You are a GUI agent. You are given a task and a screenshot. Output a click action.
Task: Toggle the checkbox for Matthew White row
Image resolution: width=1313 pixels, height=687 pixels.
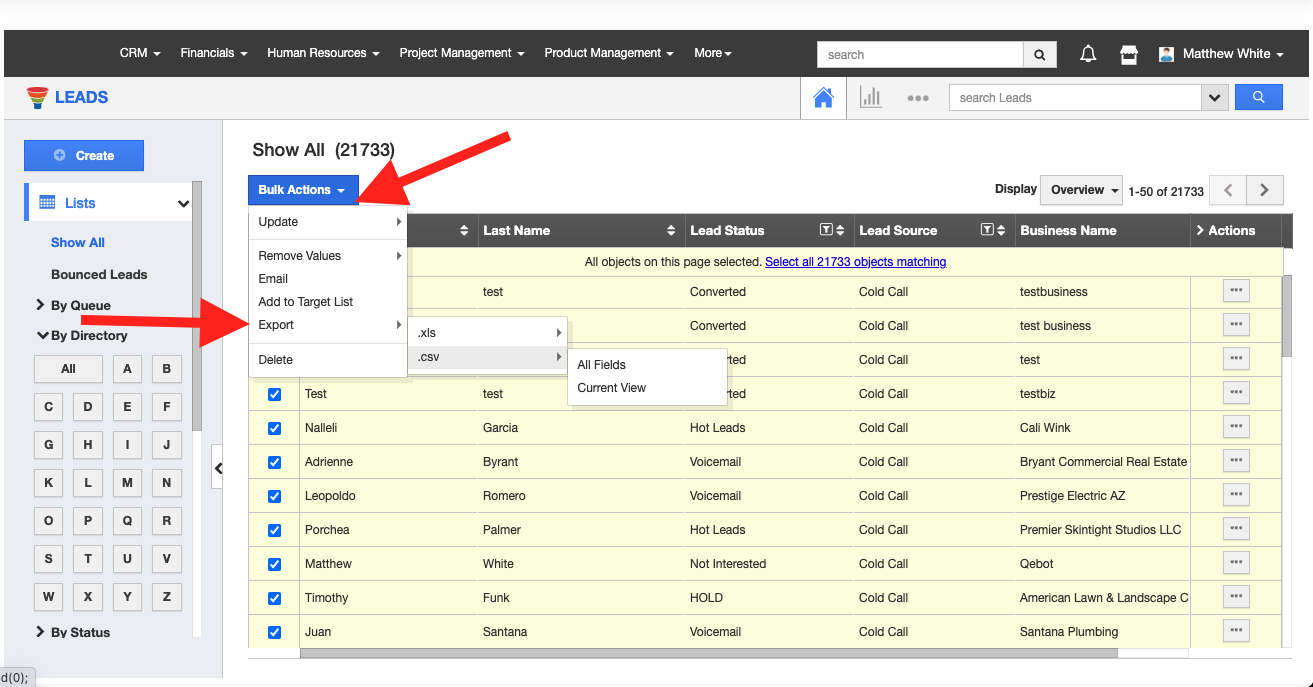pos(275,564)
